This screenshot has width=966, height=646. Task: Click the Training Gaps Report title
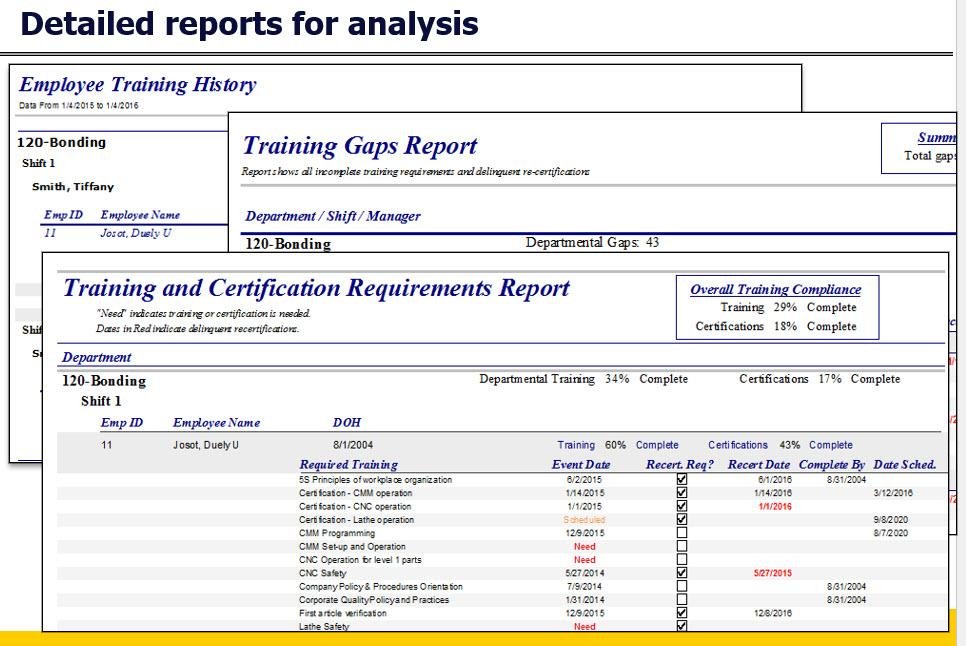click(360, 146)
